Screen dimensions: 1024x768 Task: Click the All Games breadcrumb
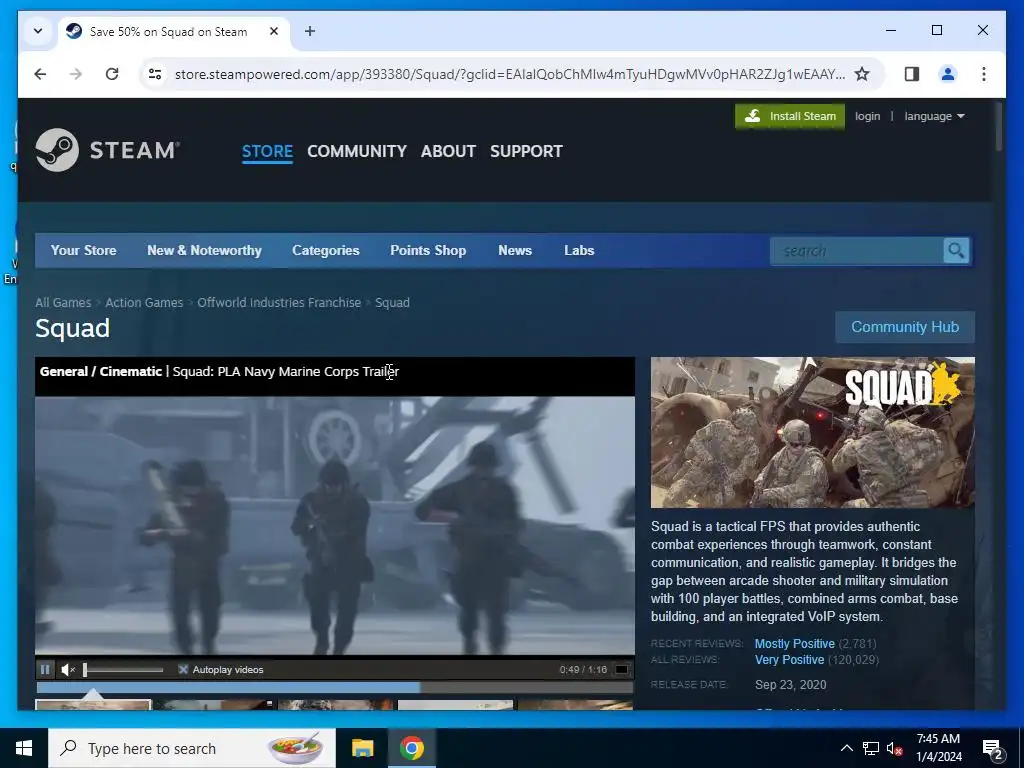pos(63,302)
